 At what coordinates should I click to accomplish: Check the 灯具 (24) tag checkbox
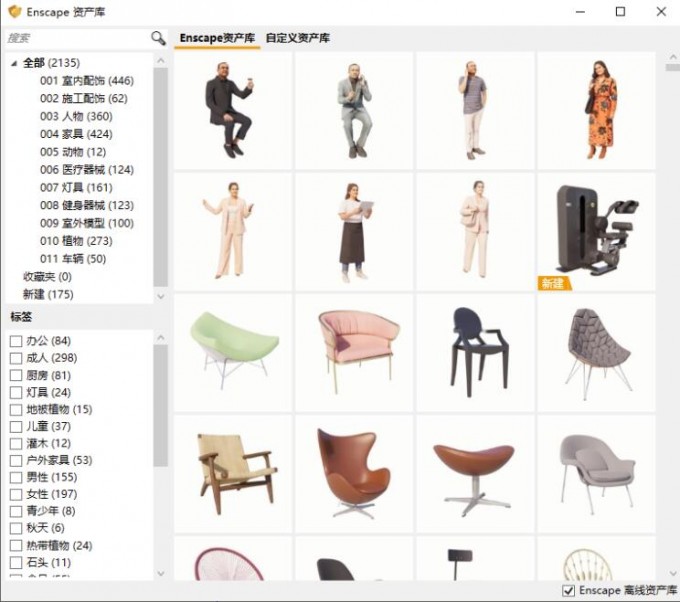[16, 393]
